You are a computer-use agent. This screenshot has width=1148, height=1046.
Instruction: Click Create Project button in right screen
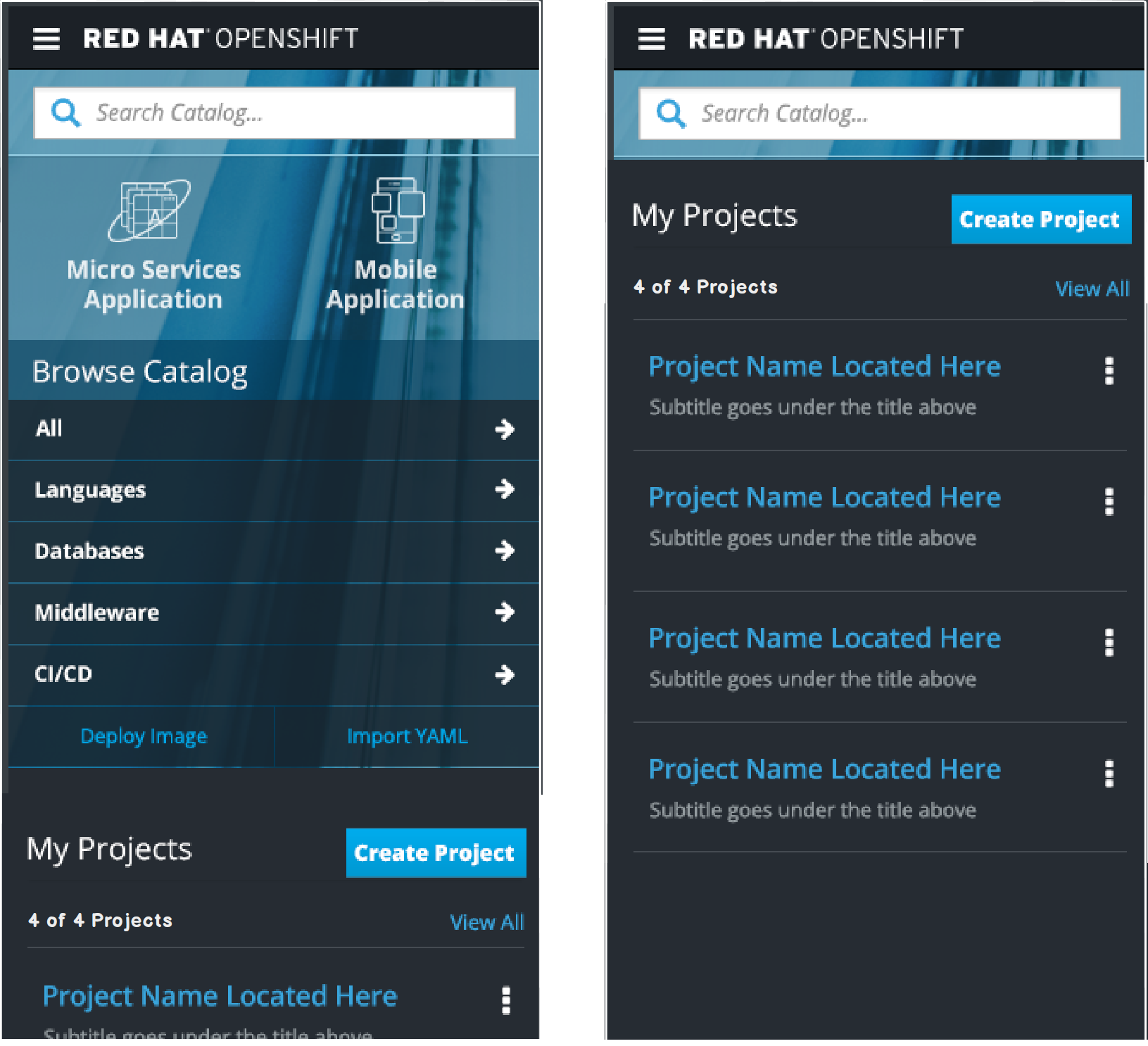point(1041,219)
